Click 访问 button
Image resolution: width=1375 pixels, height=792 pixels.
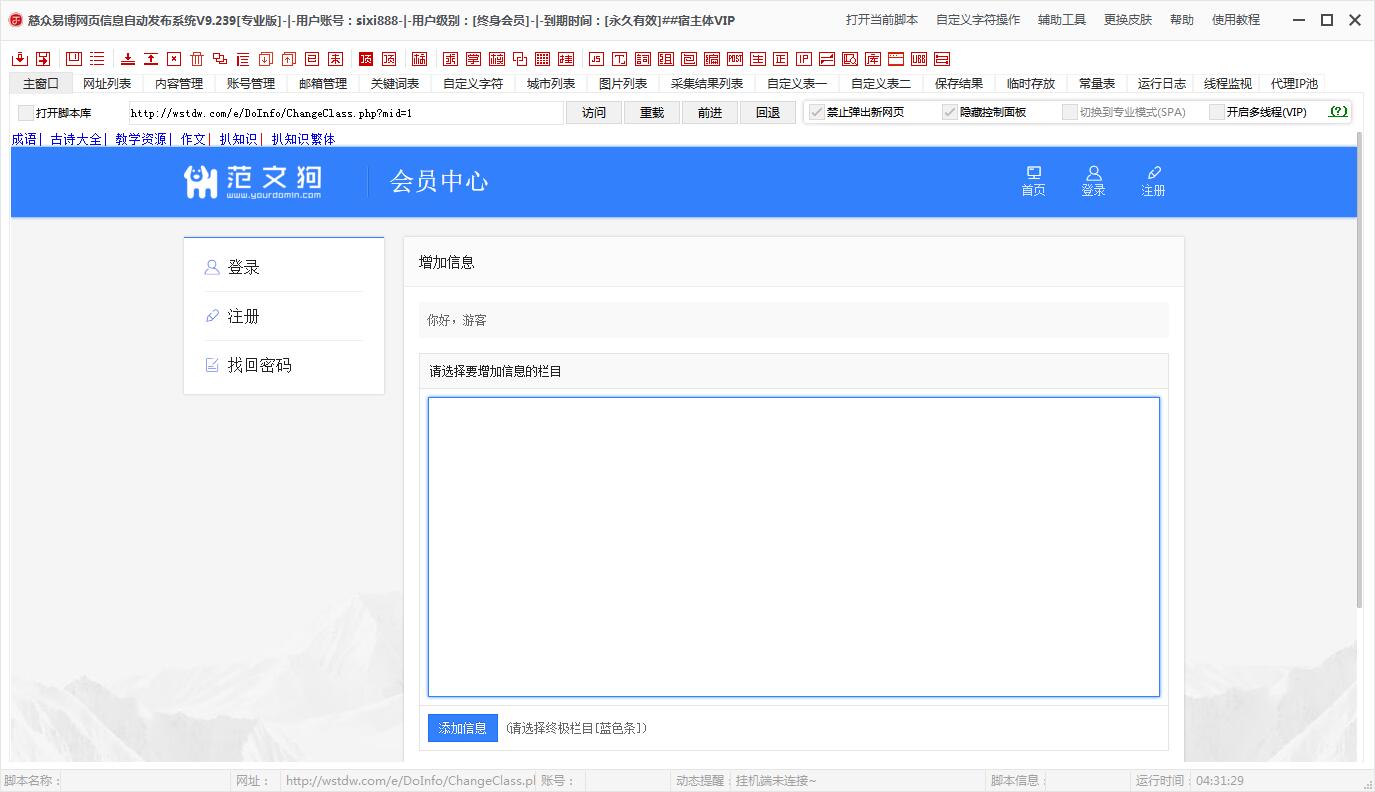coord(594,113)
